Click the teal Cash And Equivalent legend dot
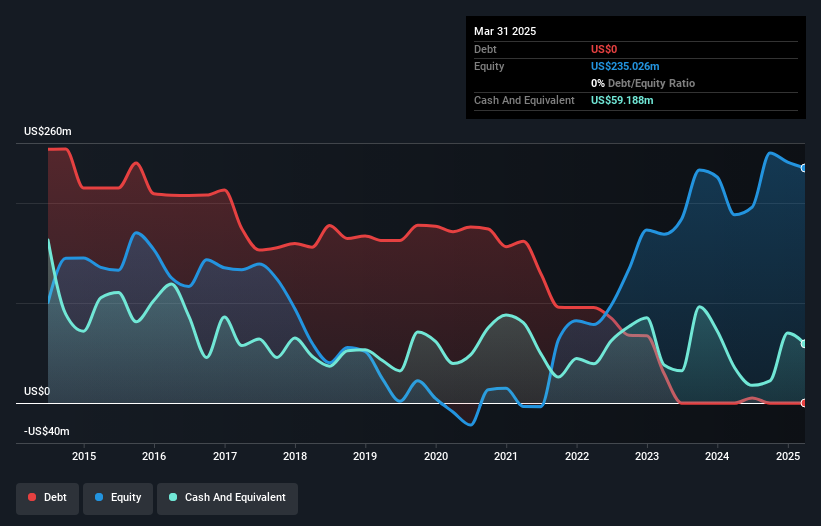821x526 pixels. 173,497
